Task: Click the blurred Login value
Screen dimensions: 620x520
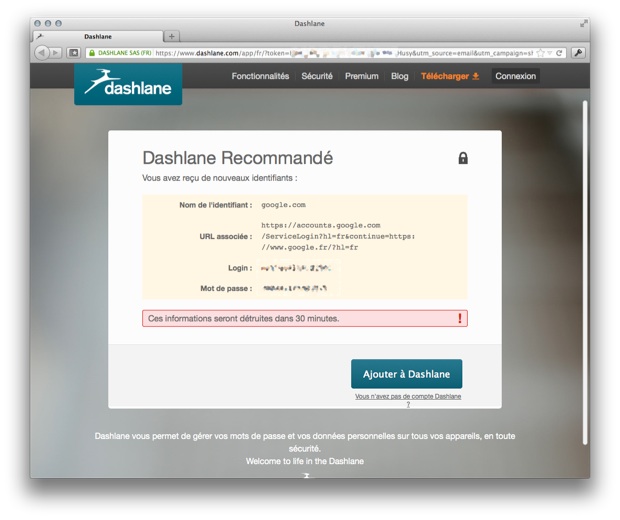Action: click(296, 268)
